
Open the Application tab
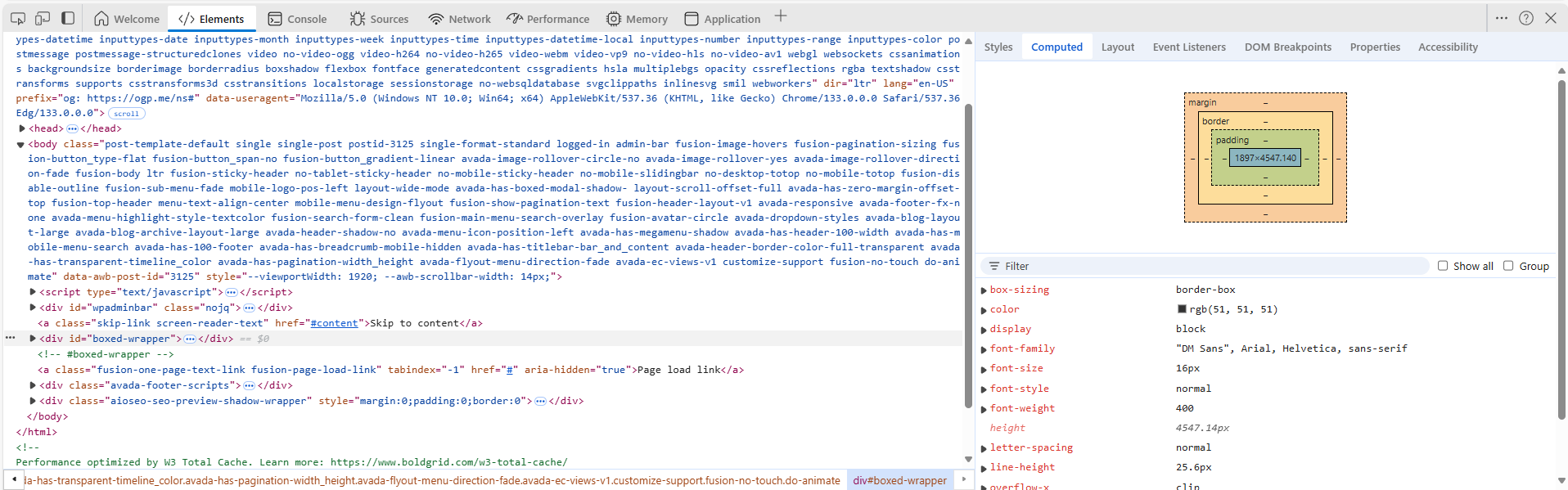pos(723,19)
